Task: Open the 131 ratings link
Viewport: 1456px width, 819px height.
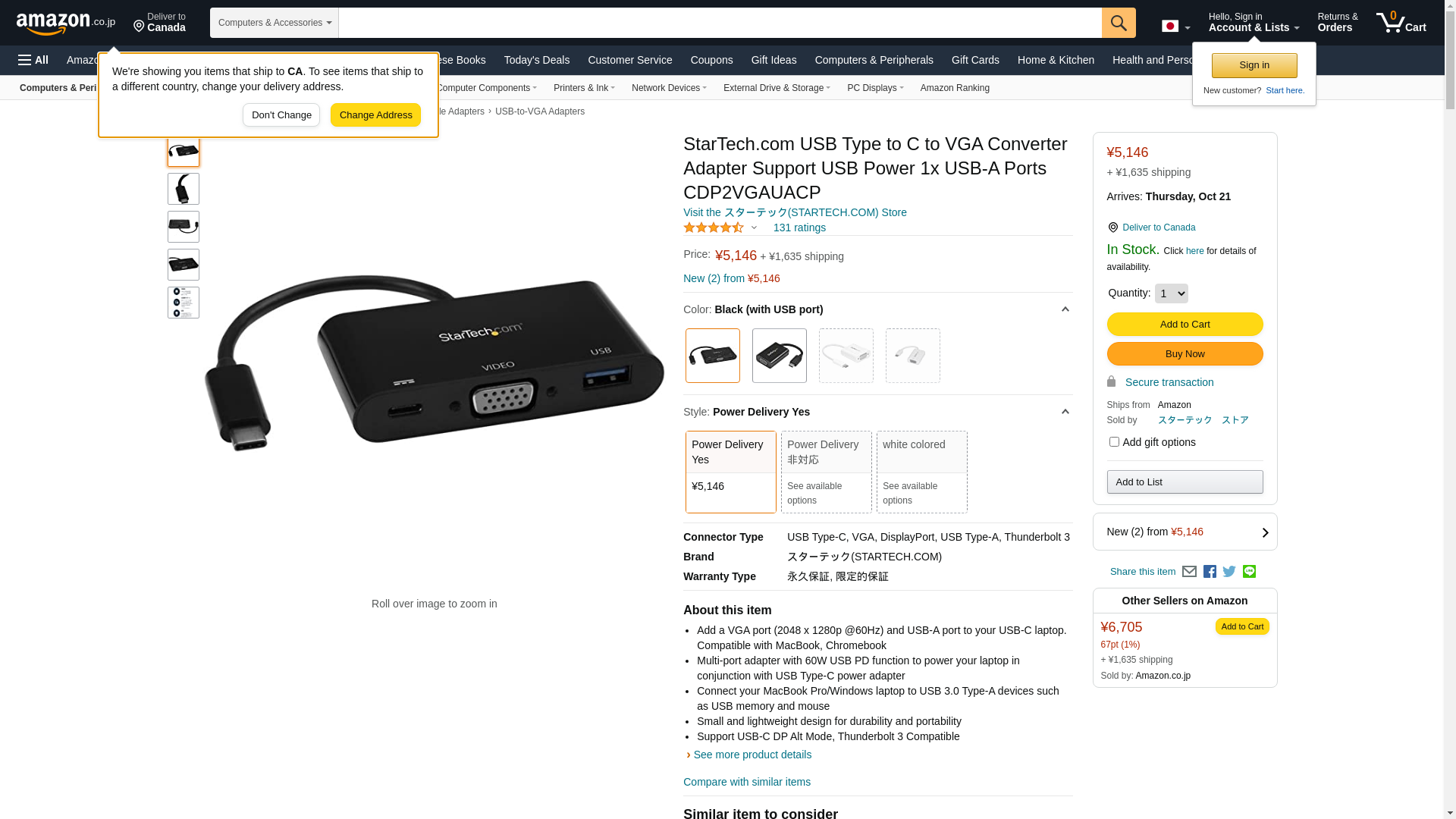Action: coord(799,227)
